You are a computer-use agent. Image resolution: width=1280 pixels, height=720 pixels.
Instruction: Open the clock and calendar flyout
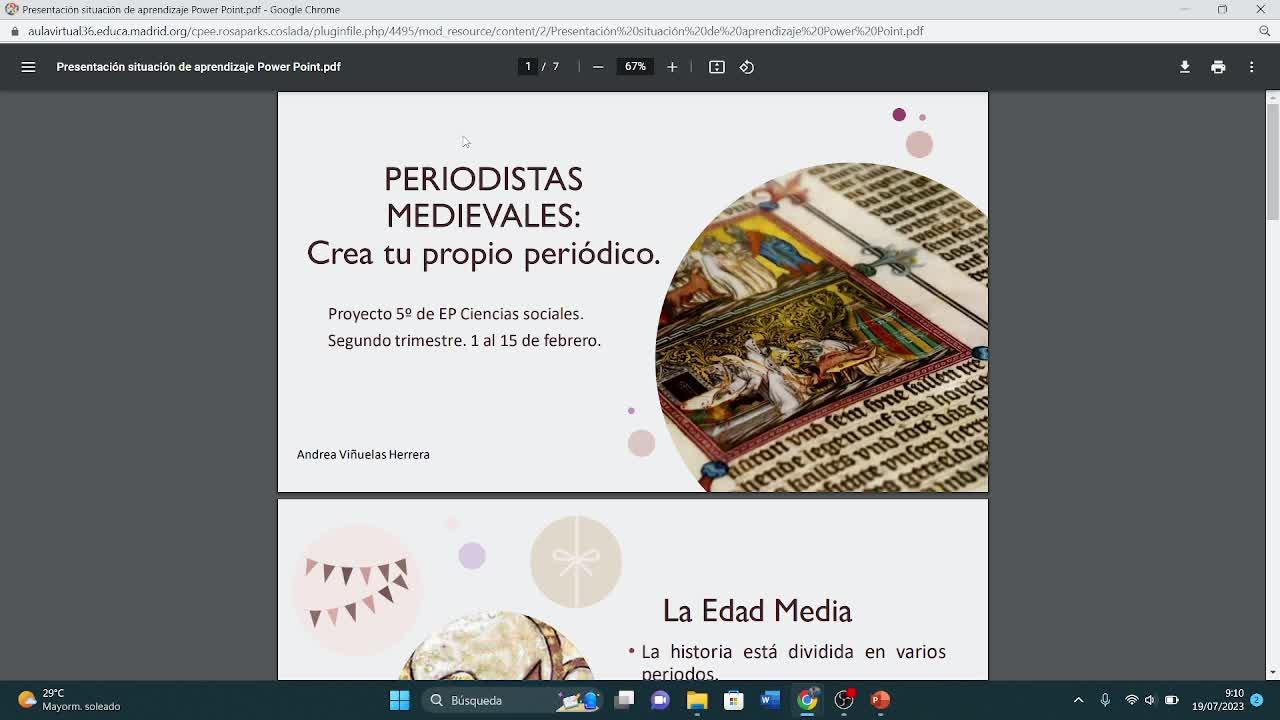pyautogui.click(x=1217, y=700)
